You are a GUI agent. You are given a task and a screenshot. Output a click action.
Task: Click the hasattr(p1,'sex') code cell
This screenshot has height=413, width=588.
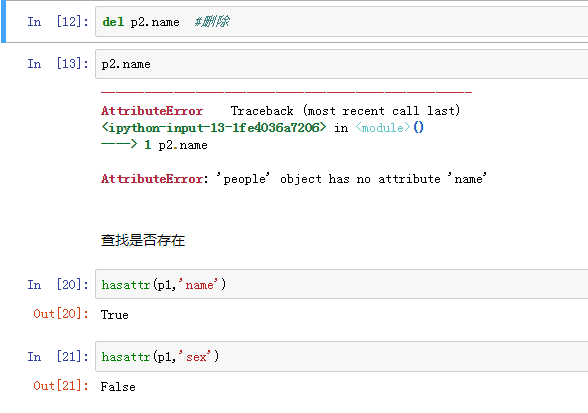(x=342, y=356)
